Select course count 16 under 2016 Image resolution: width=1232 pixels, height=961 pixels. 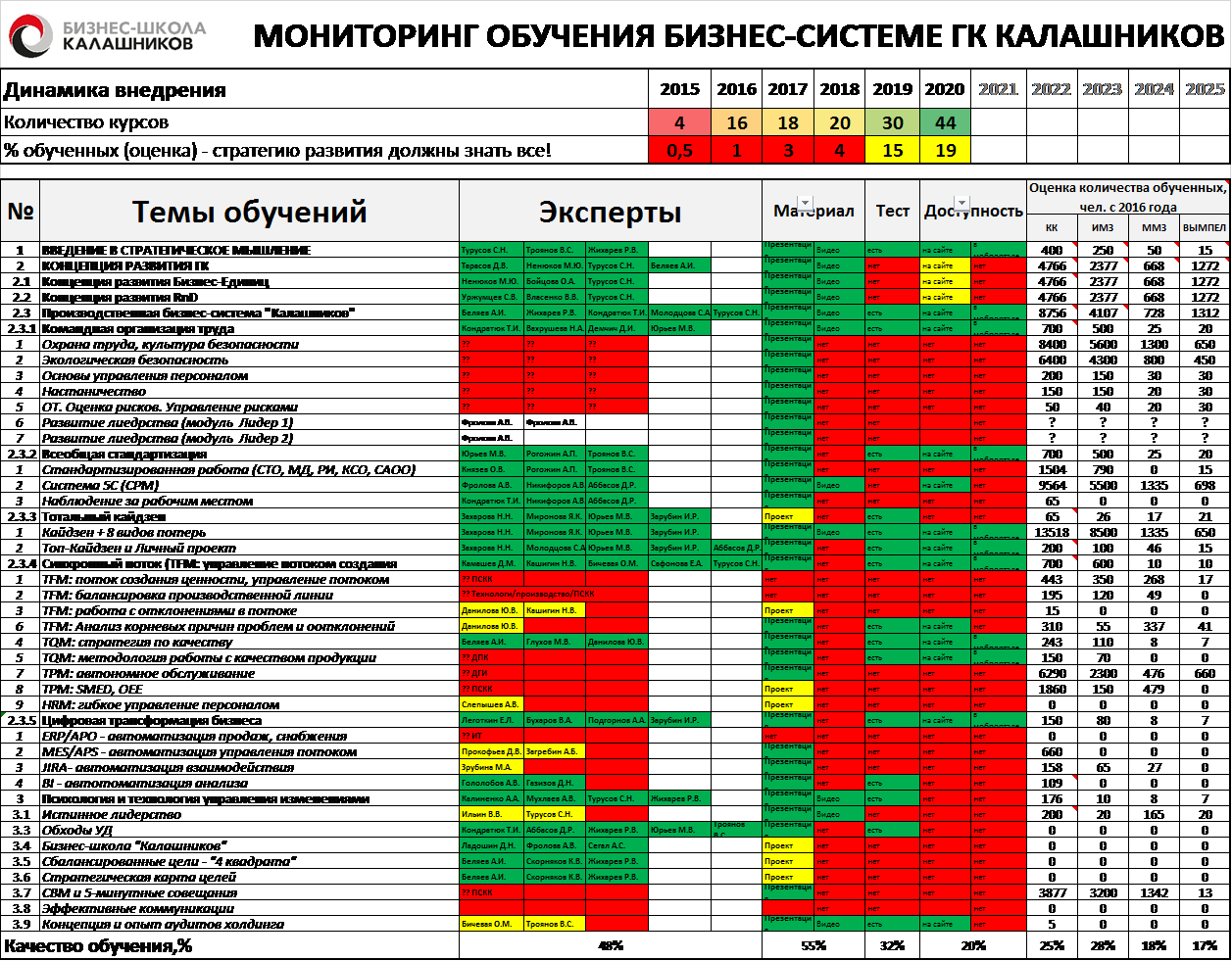click(737, 122)
